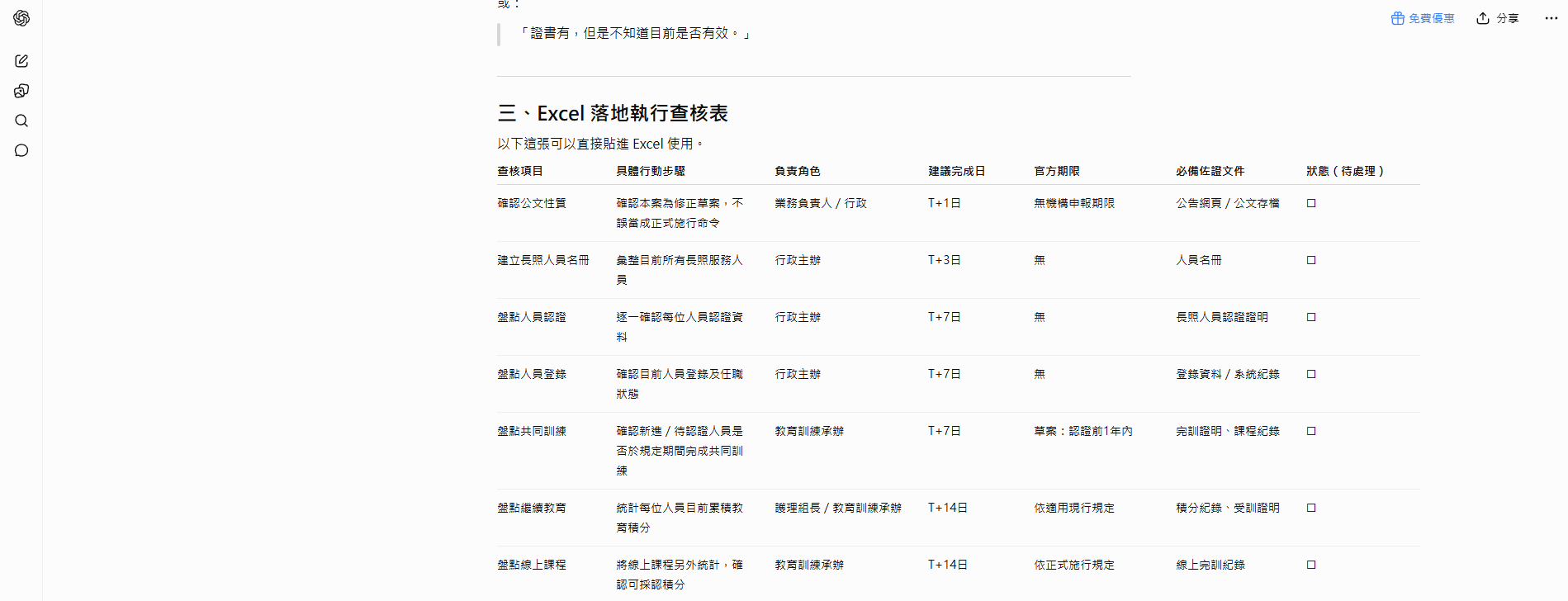Tick the checkbox for 盤點線上課程 row
This screenshot has height=601, width=1568.
1311,565
